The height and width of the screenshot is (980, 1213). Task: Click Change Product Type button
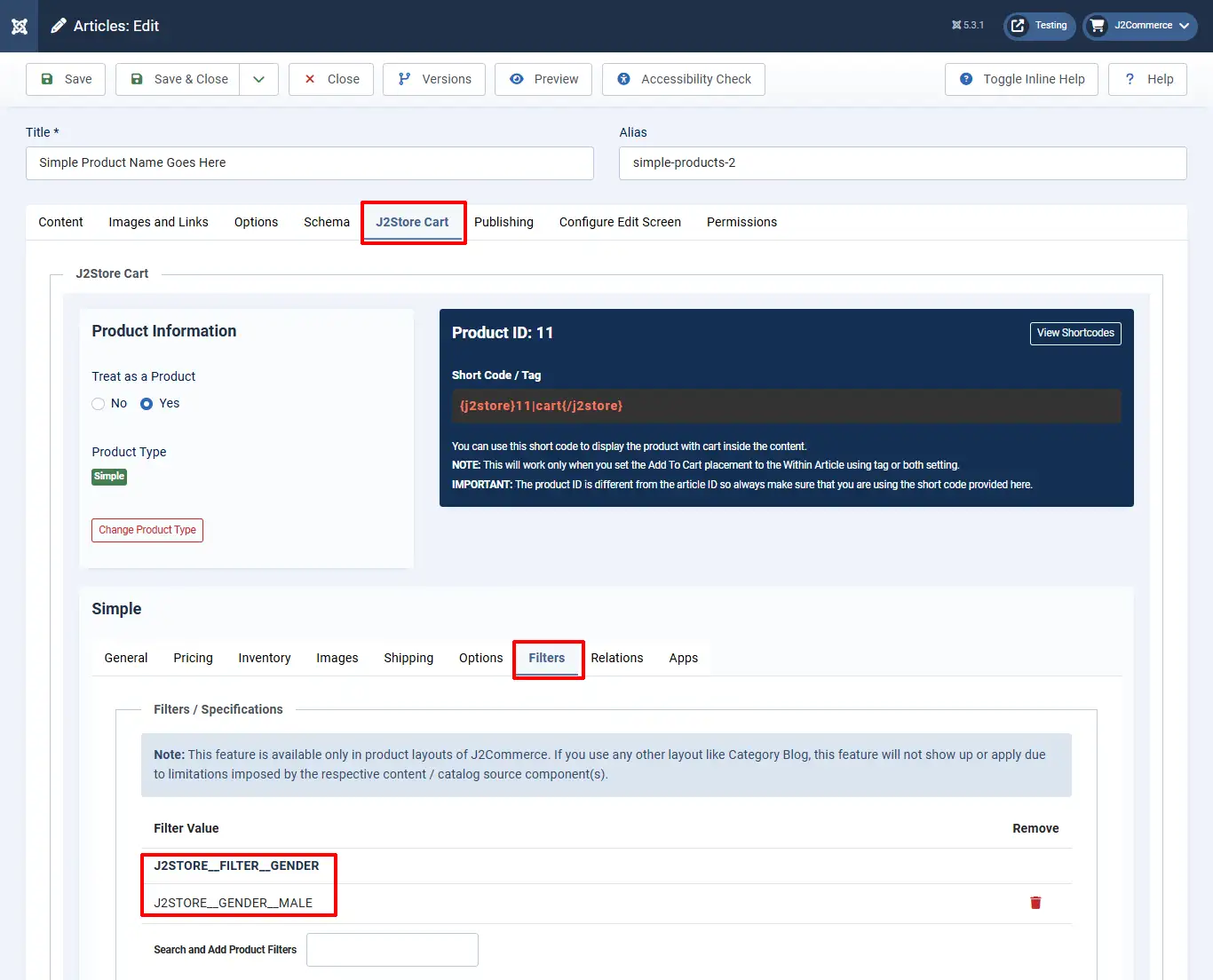click(147, 530)
